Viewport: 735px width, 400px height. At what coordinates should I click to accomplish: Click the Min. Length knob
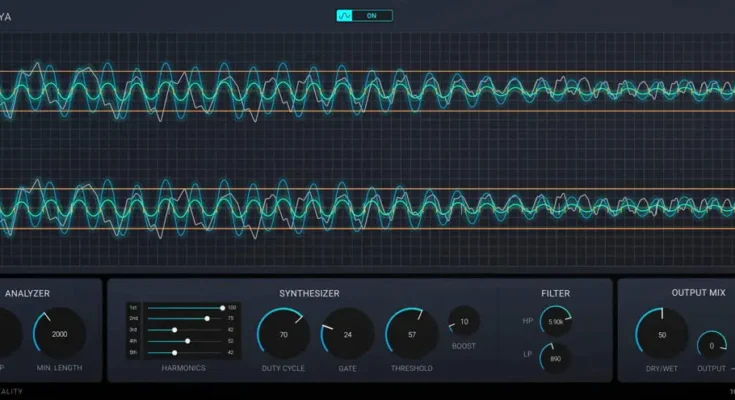60,334
